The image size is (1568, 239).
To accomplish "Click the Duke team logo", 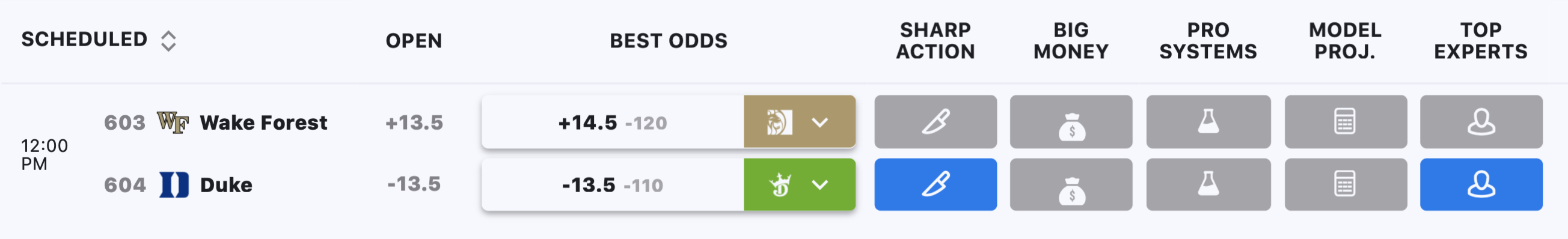I will tap(174, 185).
